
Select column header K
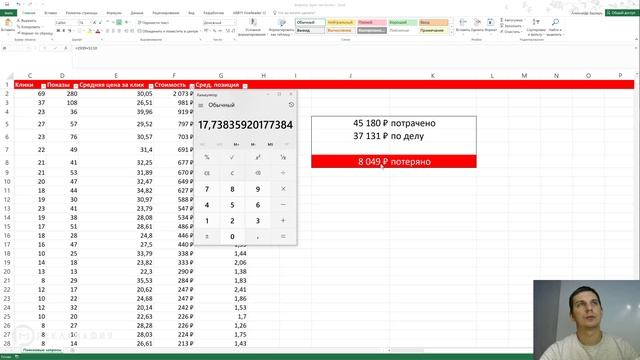pos(433,76)
